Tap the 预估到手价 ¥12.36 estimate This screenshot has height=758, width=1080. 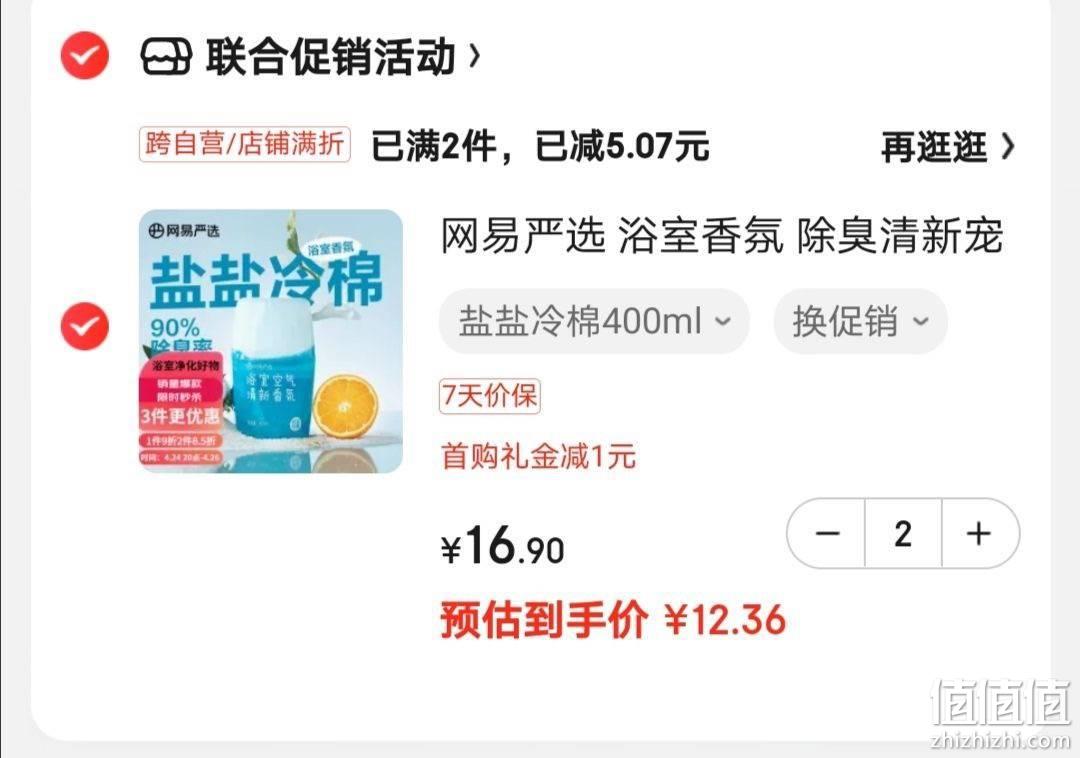(x=612, y=619)
